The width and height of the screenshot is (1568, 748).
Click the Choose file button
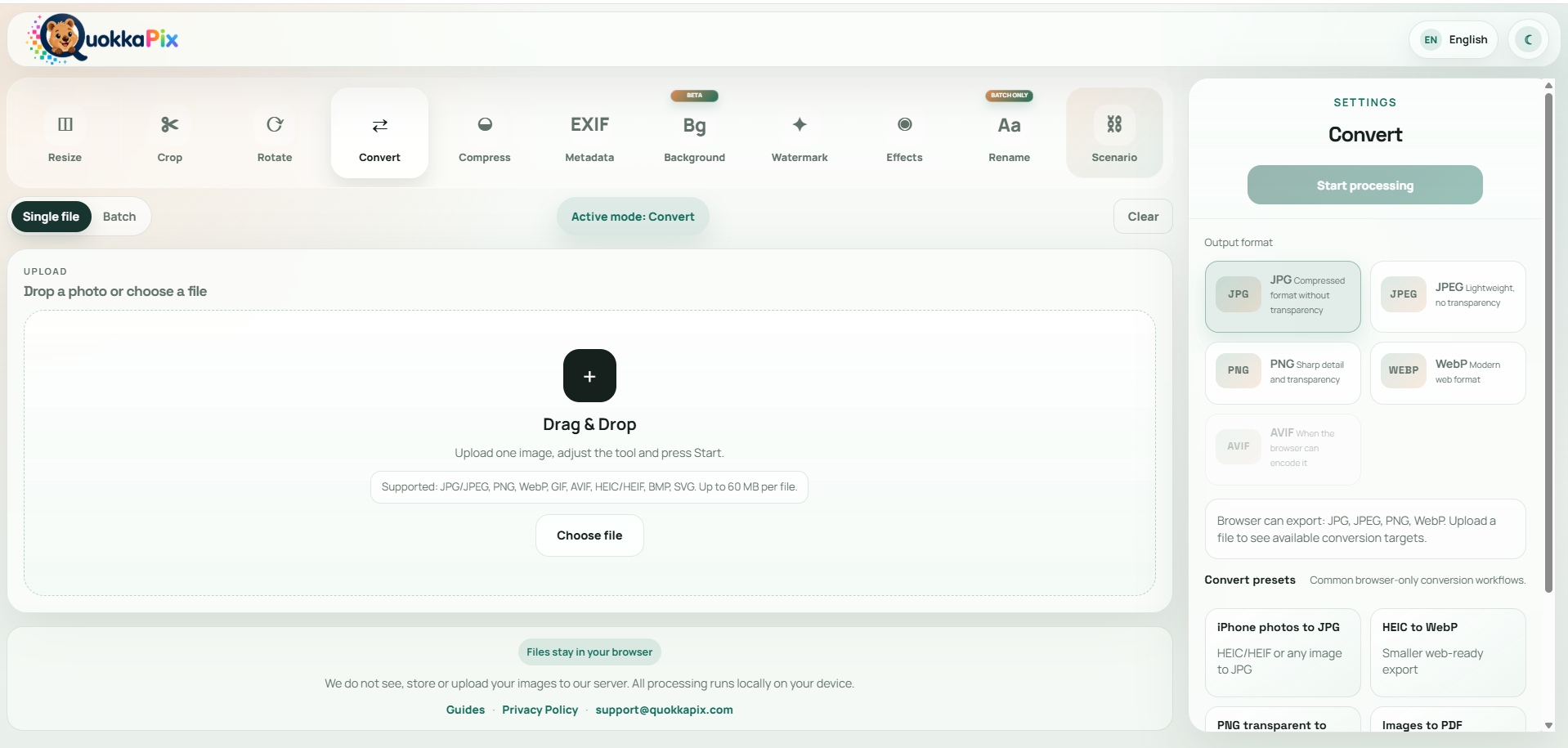[x=589, y=535]
